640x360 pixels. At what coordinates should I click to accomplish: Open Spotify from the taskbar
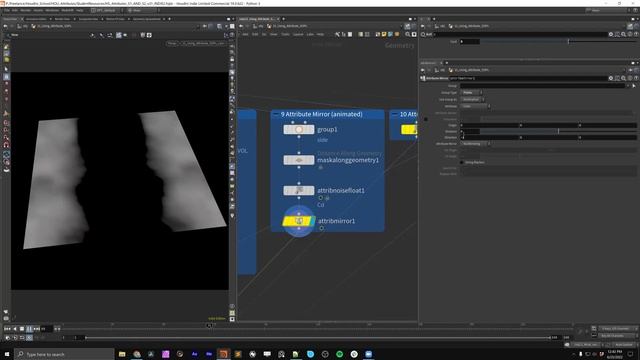pyautogui.click(x=340, y=354)
